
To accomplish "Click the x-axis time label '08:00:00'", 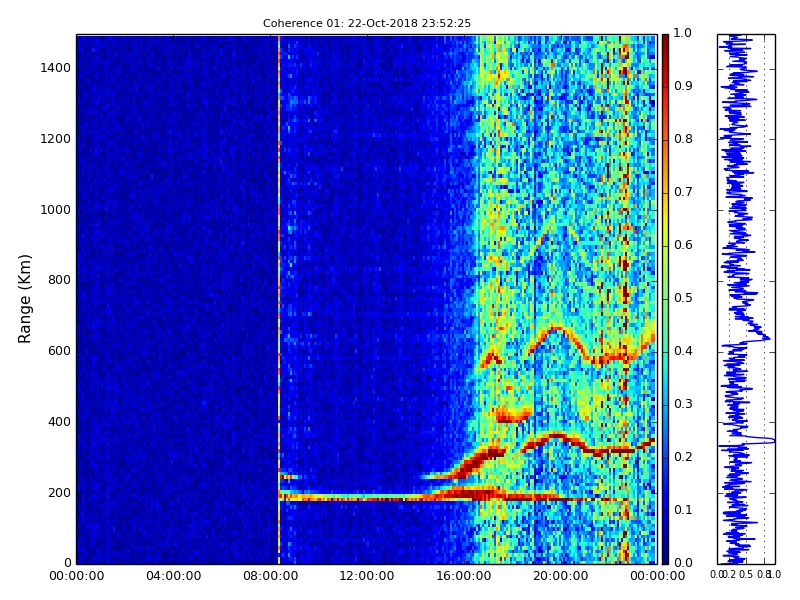I will point(270,576).
